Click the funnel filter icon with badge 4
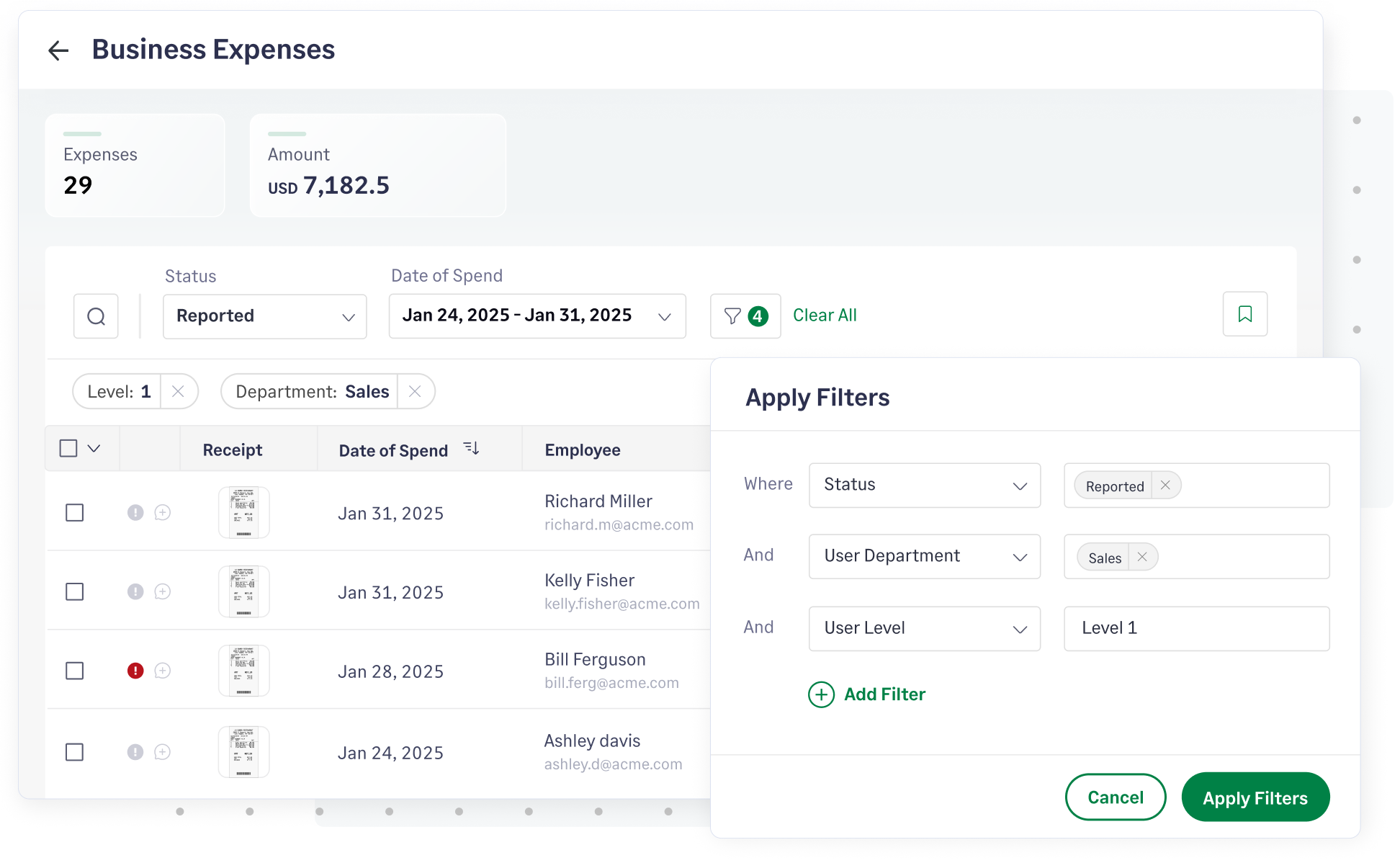The width and height of the screenshot is (1400, 863). tap(745, 316)
